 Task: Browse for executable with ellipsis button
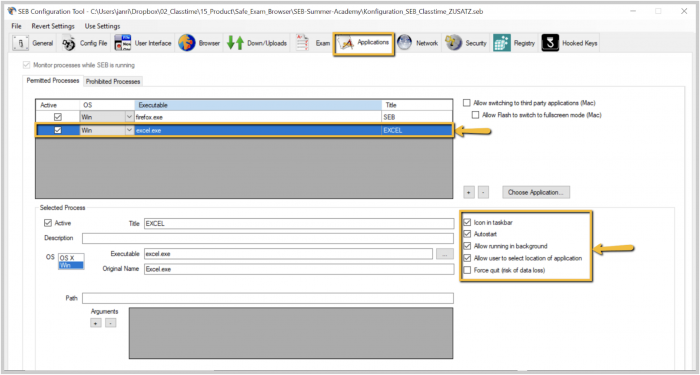coord(445,254)
